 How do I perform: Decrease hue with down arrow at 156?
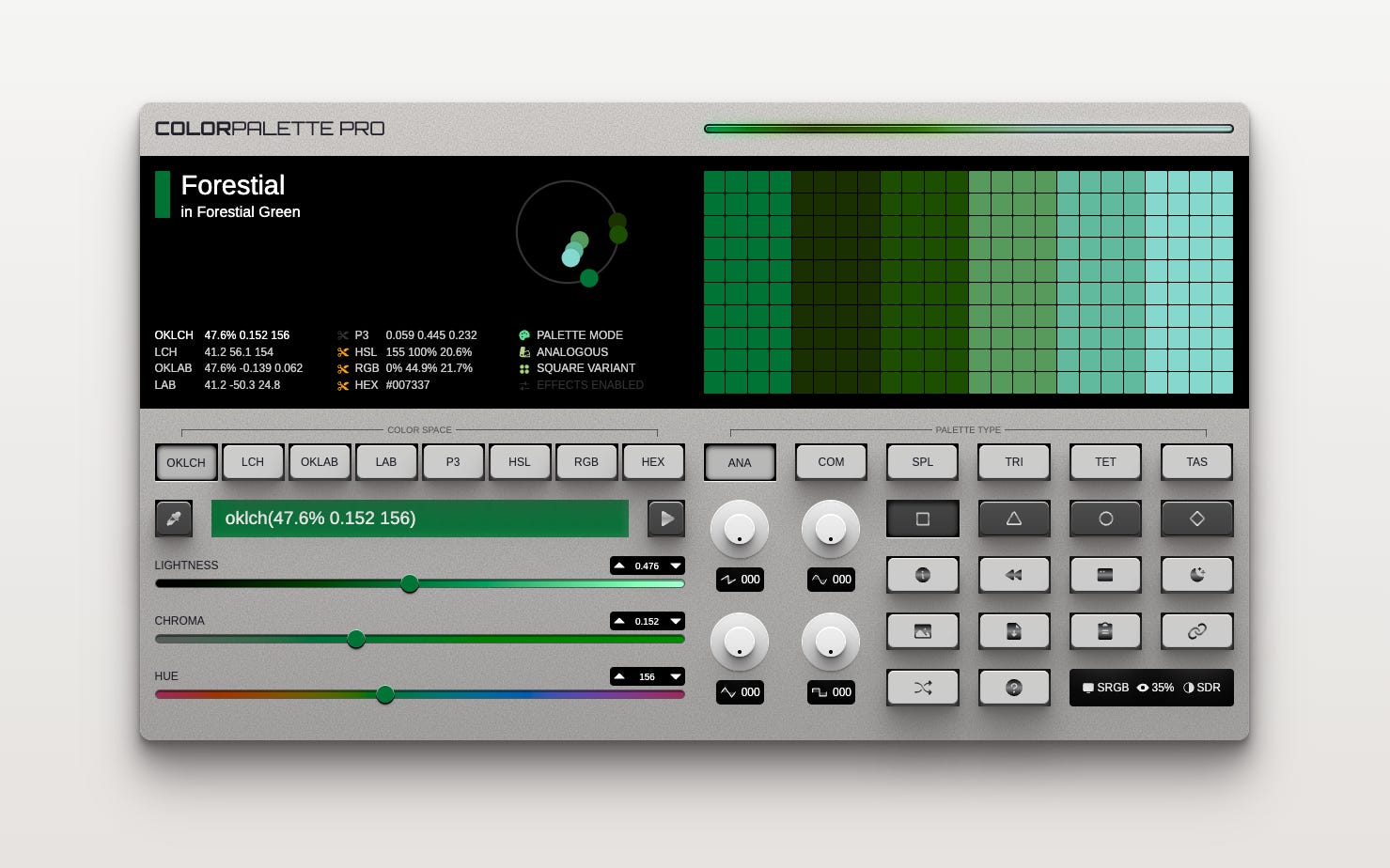coord(675,676)
